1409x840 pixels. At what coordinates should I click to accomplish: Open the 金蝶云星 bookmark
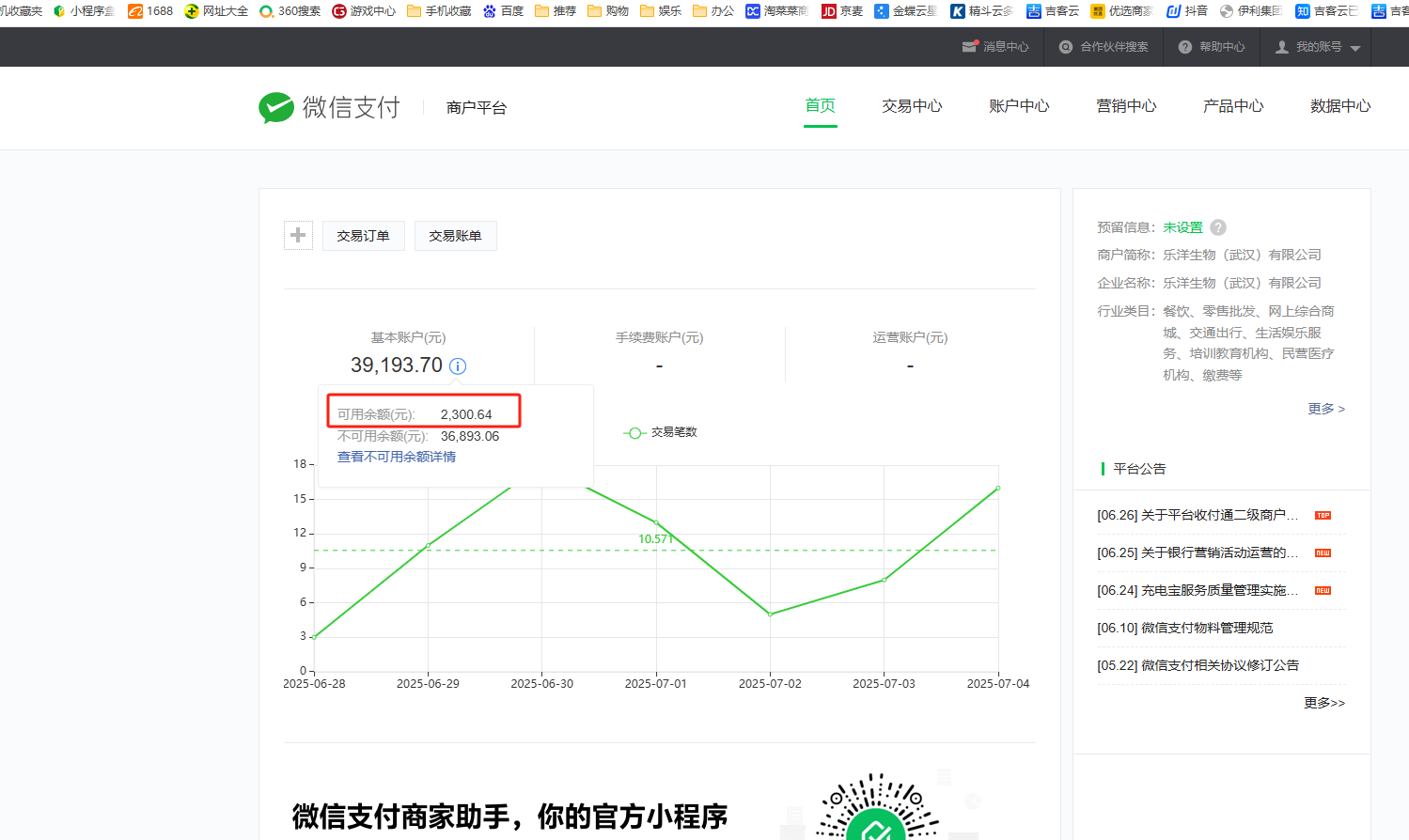[x=906, y=11]
